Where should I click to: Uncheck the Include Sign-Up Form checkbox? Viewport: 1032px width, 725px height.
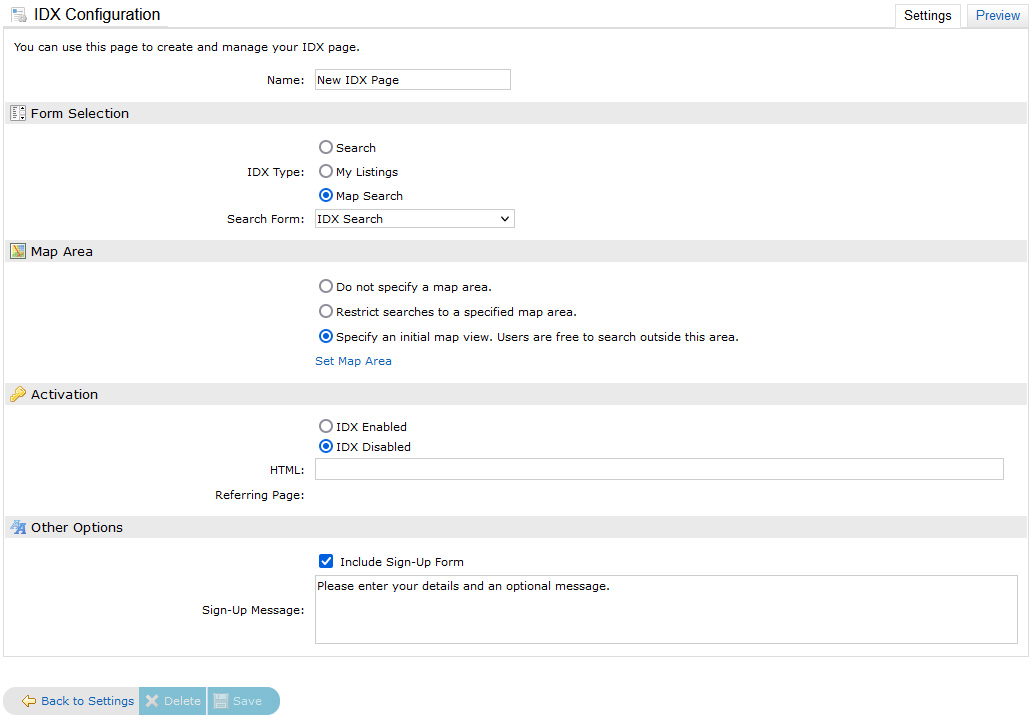pyautogui.click(x=326, y=562)
